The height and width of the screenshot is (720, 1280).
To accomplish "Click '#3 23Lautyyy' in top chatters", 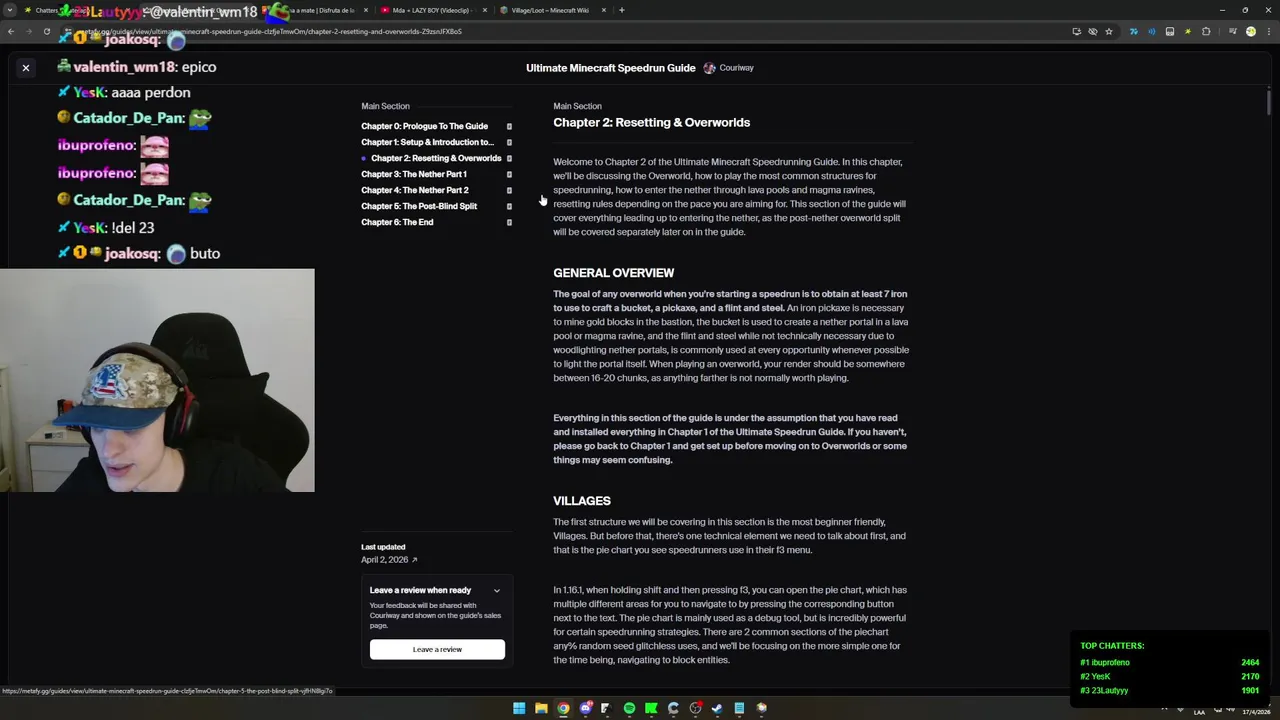I will tap(1104, 691).
